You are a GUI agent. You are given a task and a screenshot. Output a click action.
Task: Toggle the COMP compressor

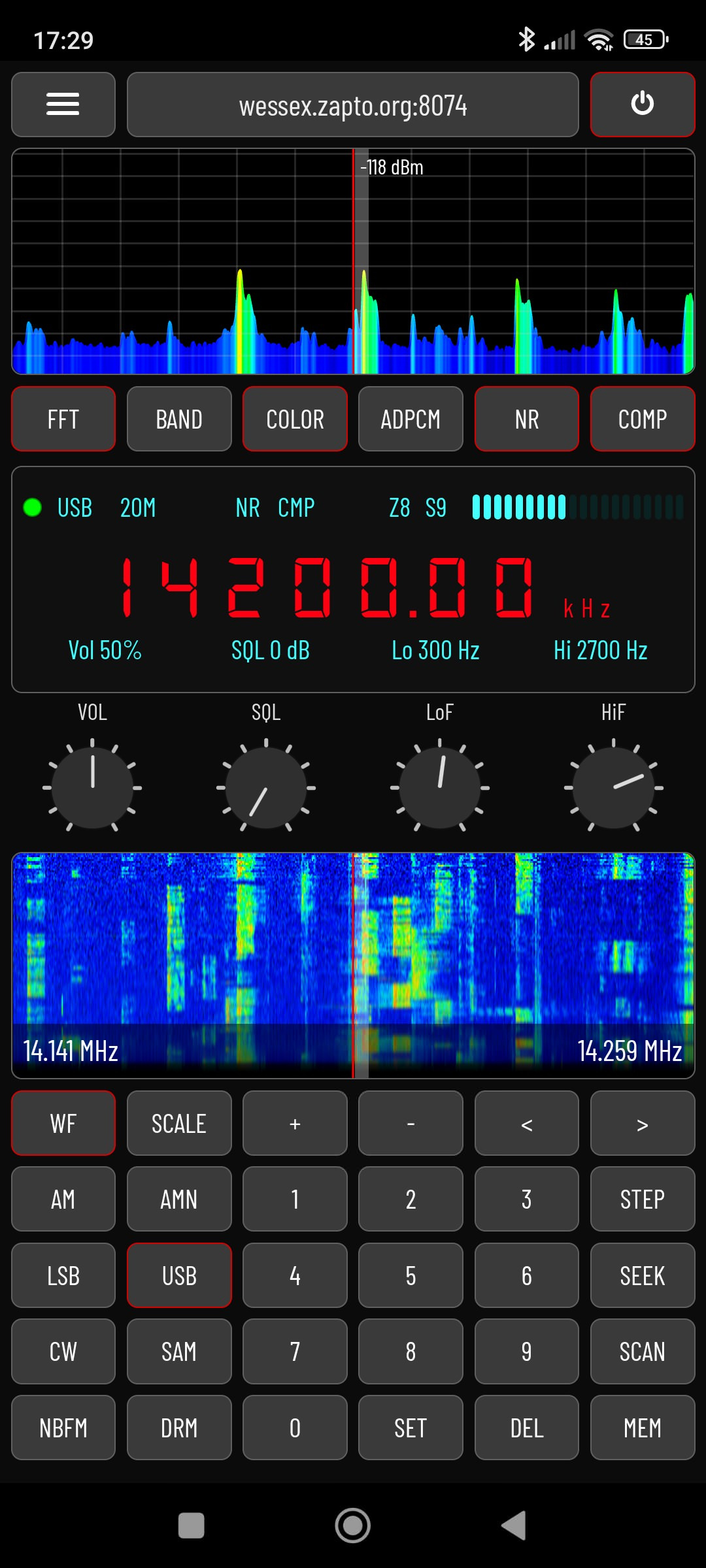tap(642, 419)
